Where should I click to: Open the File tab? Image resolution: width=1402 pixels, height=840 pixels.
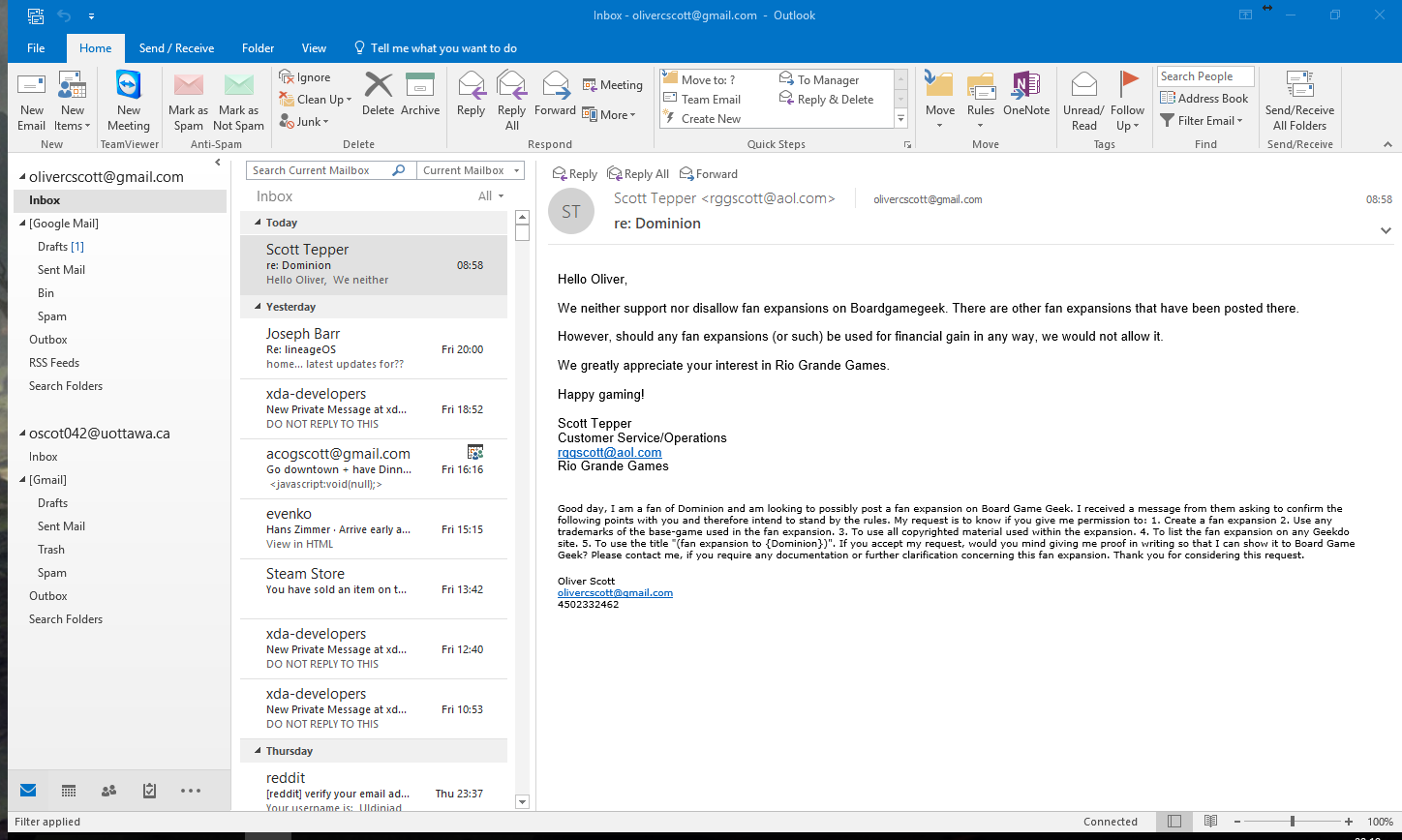(36, 48)
